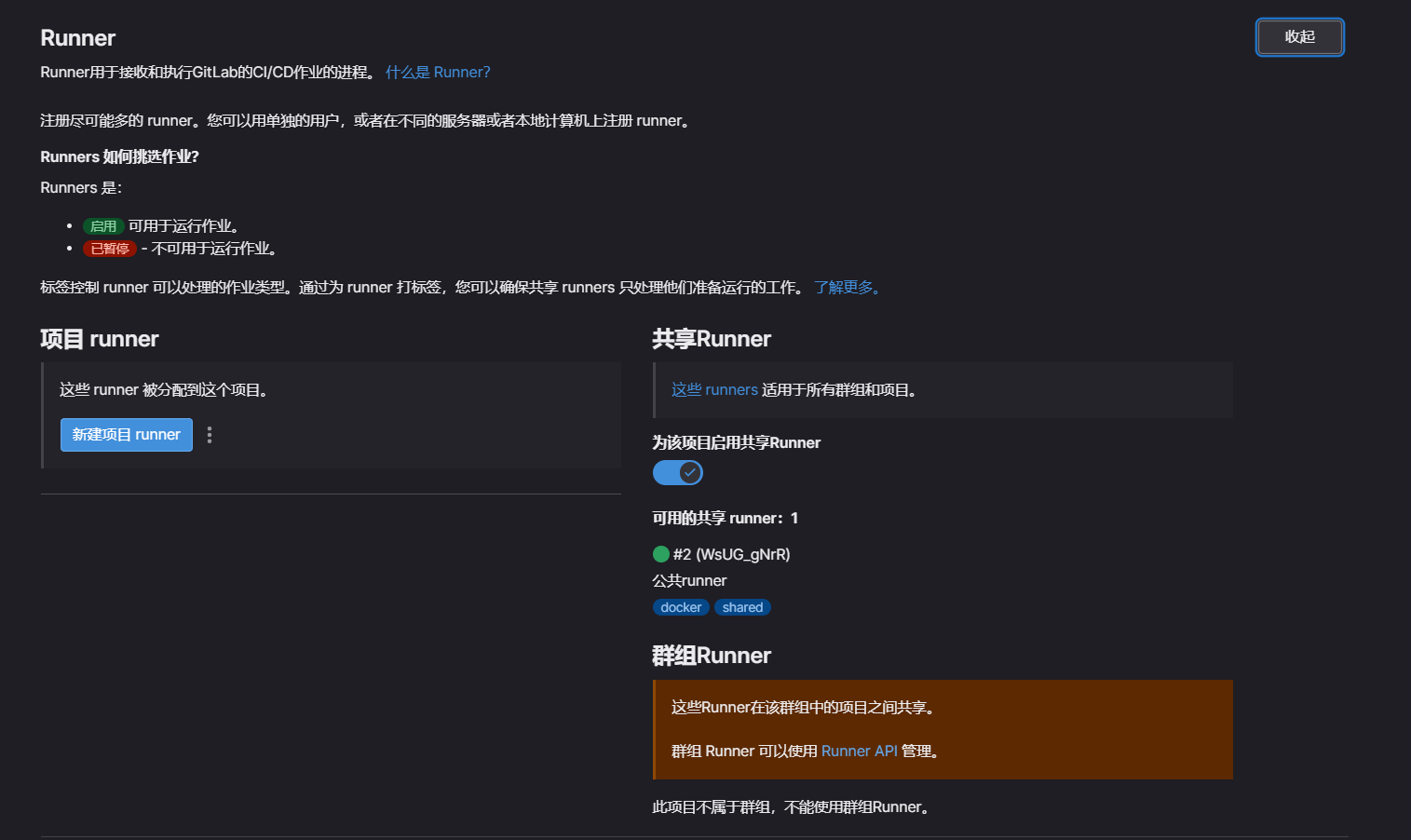Click the 为该项目启用共享Runner label
The image size is (1411, 840).
pyautogui.click(x=737, y=443)
